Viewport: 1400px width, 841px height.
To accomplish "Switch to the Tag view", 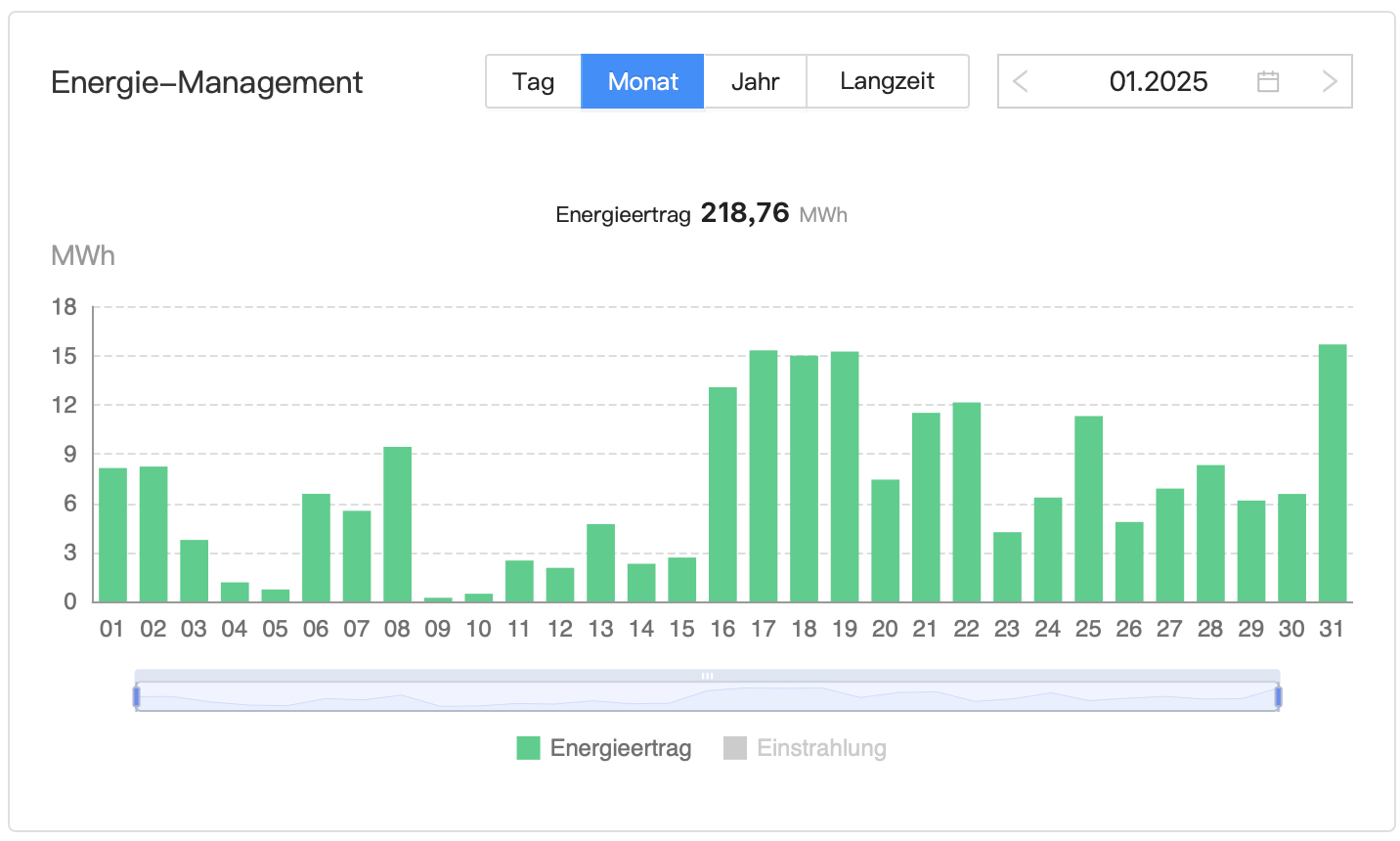I will (533, 81).
